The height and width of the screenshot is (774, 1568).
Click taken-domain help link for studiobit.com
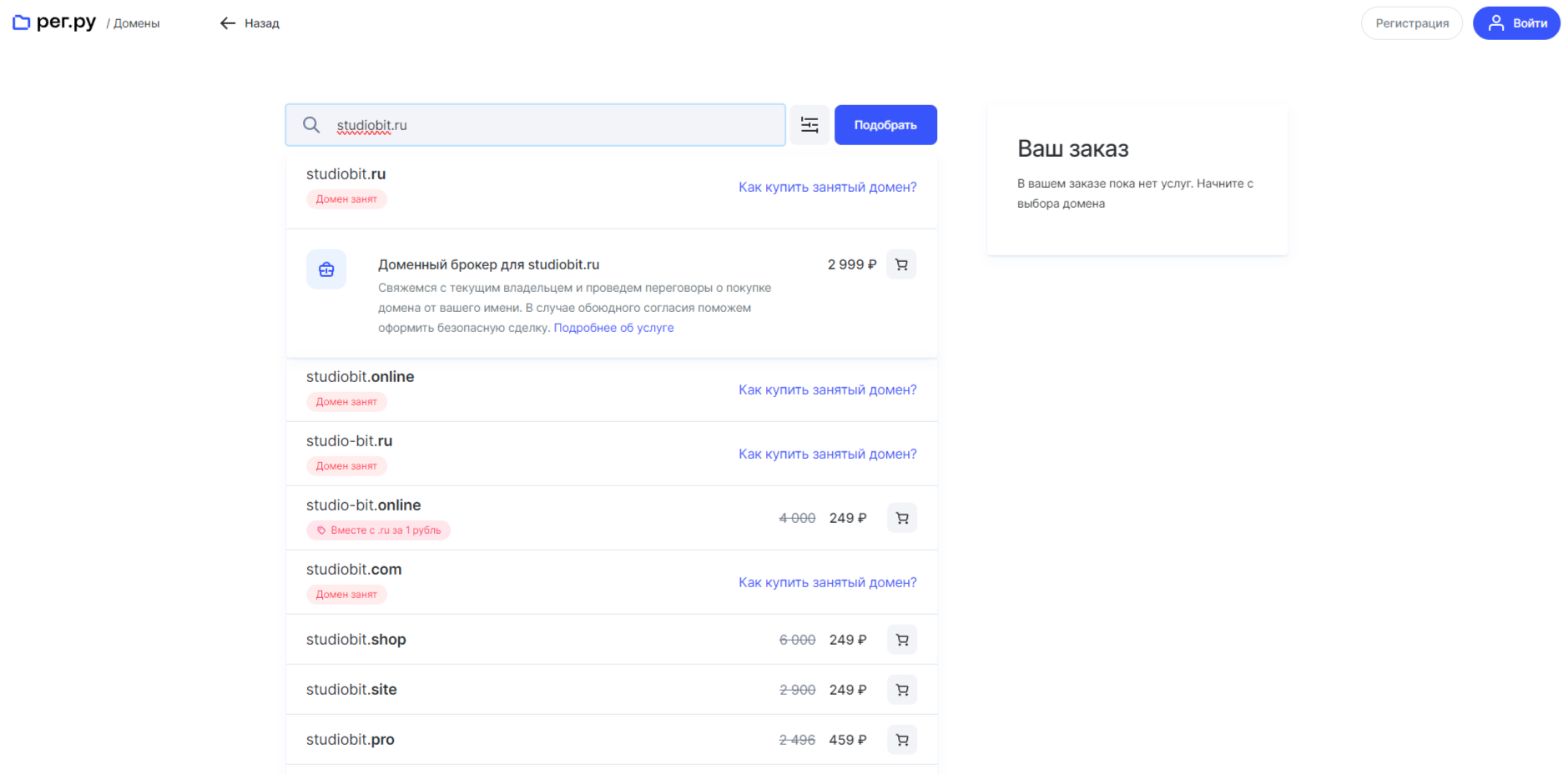click(x=827, y=582)
